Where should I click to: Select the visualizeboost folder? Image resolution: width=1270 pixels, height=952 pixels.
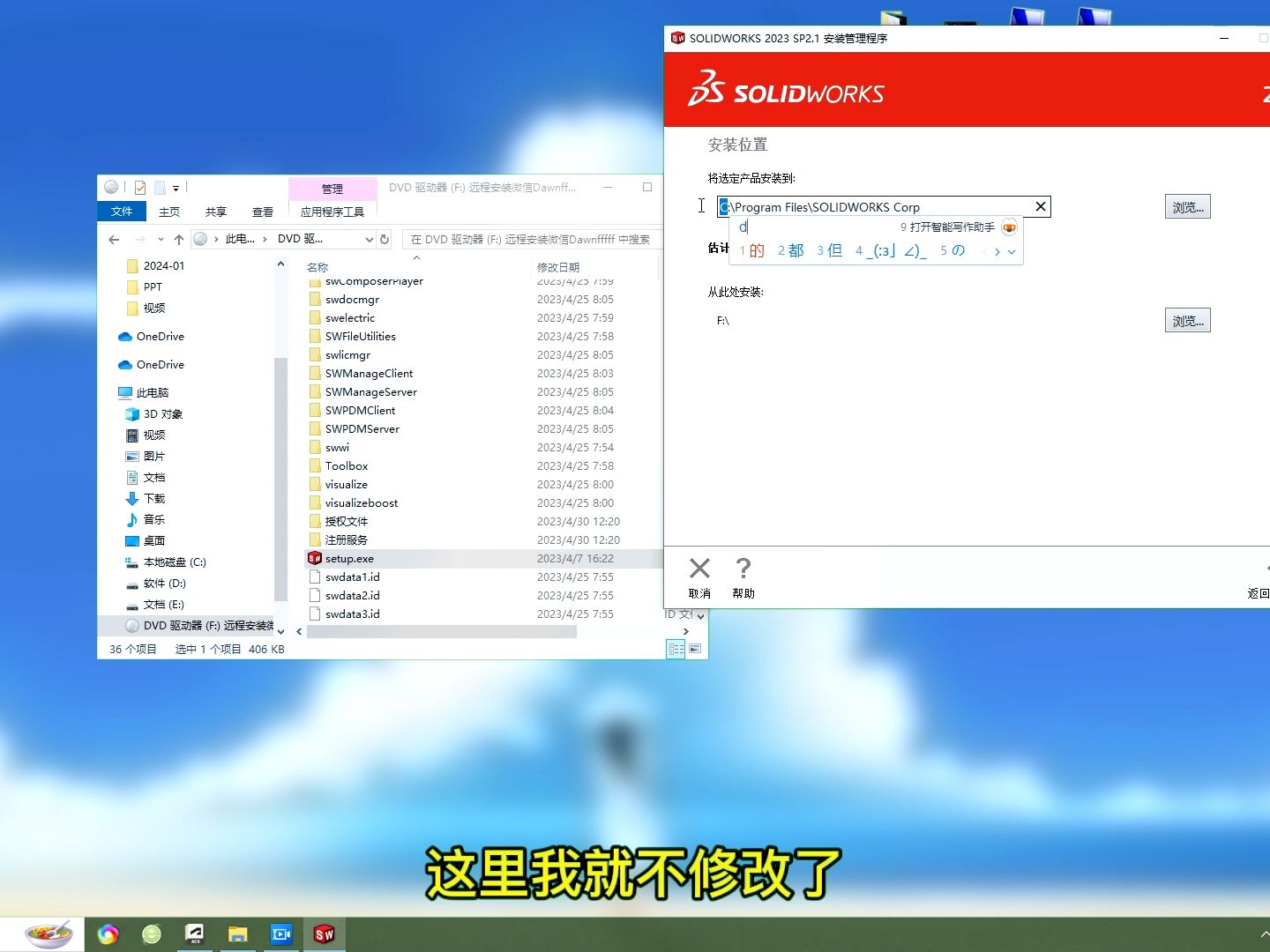click(x=362, y=502)
